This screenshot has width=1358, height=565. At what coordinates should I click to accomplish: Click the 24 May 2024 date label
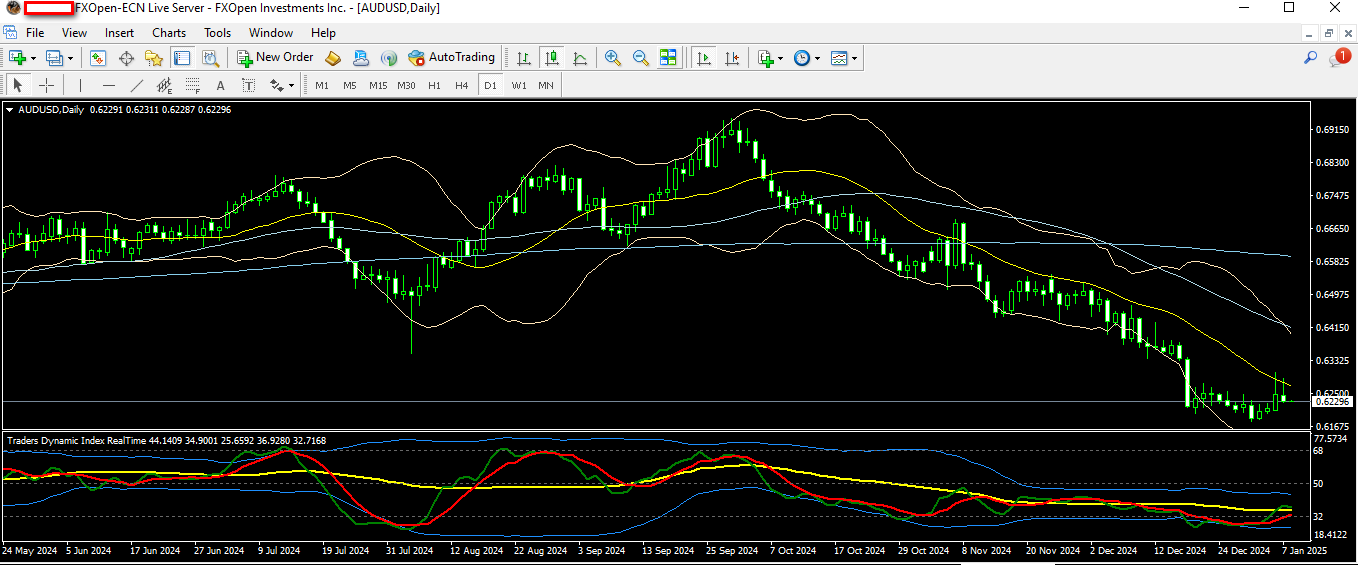pos(27,550)
